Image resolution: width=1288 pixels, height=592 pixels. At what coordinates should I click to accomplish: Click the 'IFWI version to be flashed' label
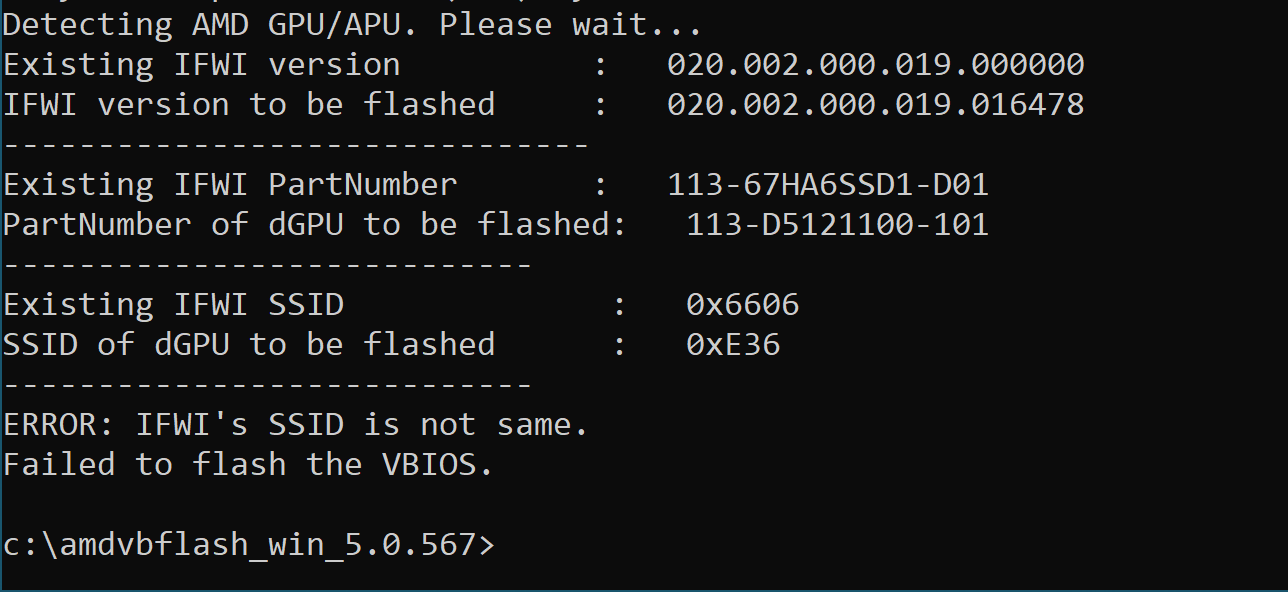248,105
